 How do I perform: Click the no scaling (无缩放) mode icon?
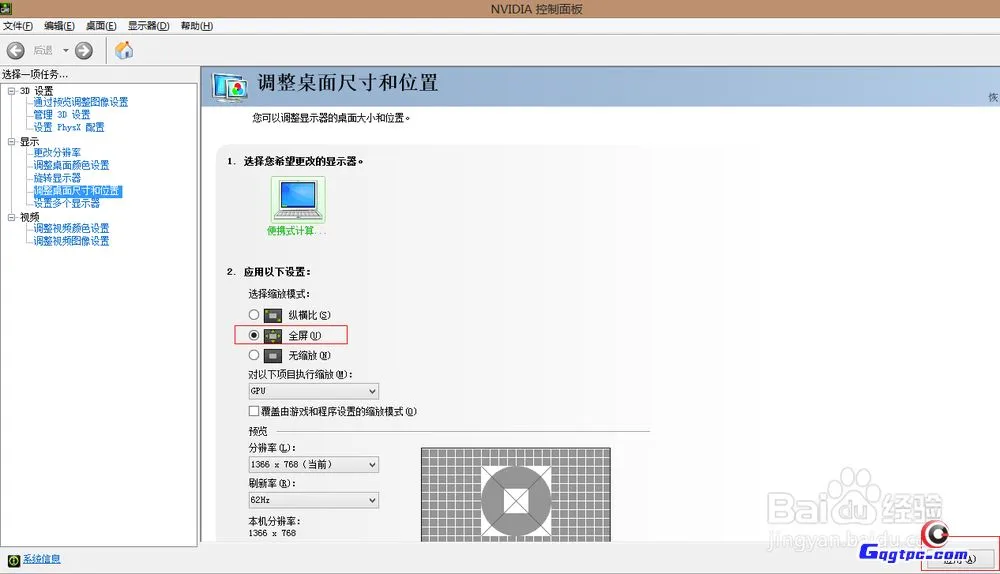(273, 355)
